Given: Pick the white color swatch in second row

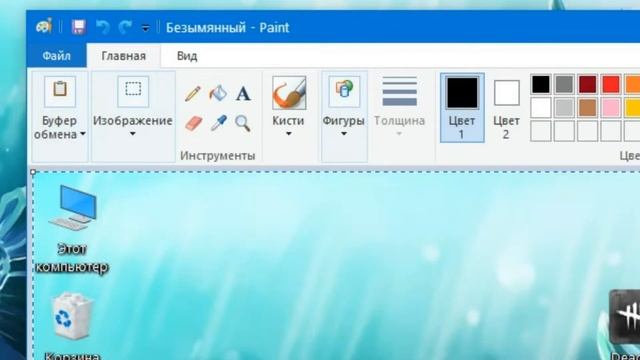Looking at the screenshot, I should click(541, 107).
